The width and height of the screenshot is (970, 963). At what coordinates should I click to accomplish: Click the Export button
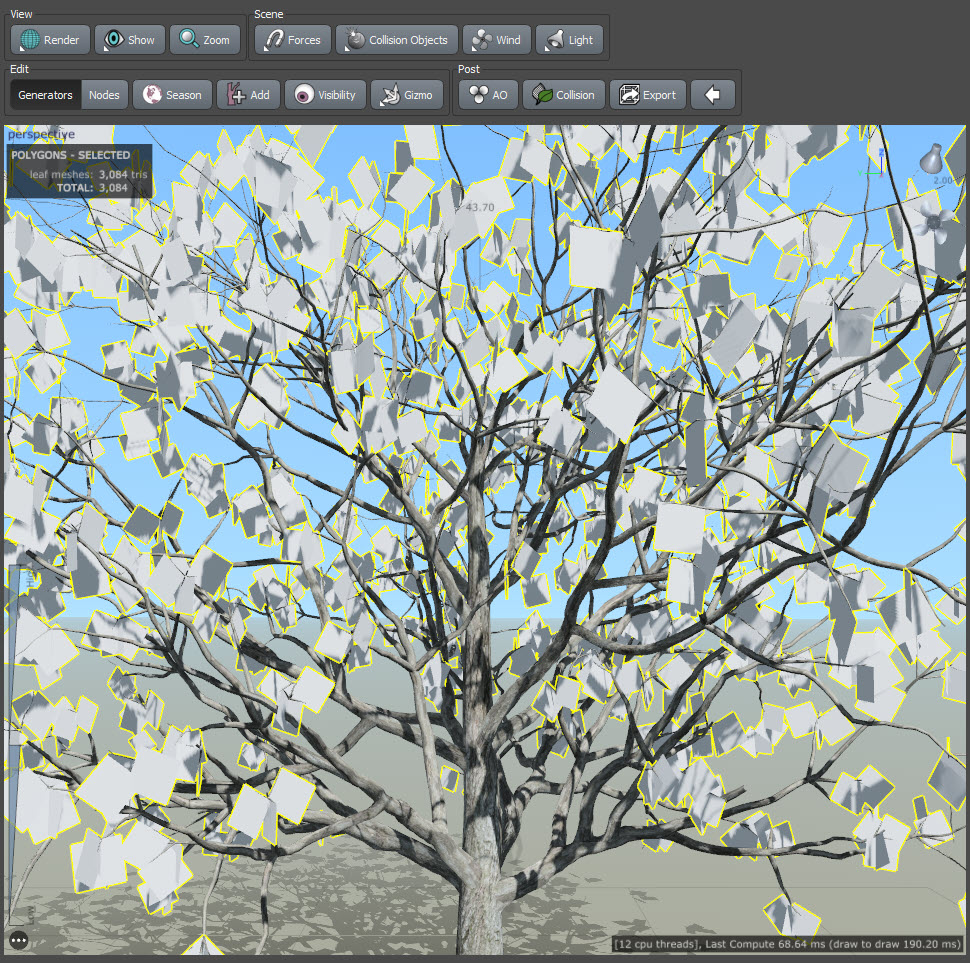(648, 95)
